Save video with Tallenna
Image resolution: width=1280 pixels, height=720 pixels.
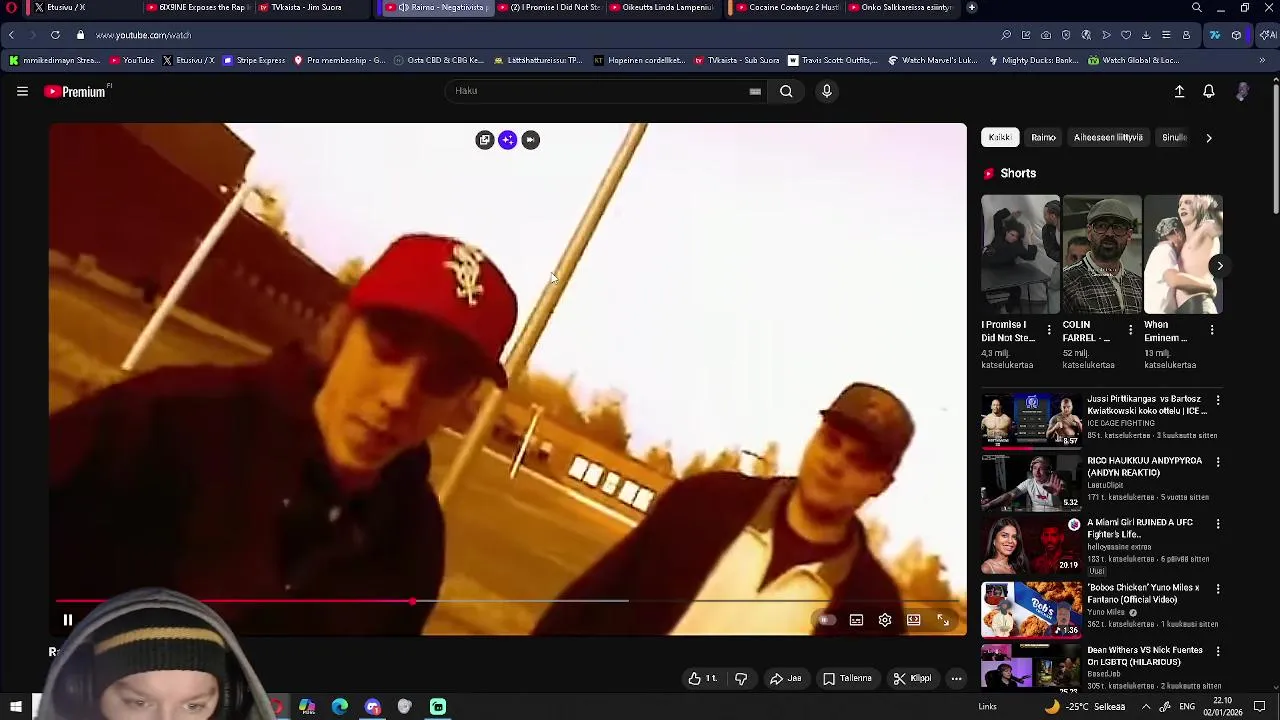point(847,678)
